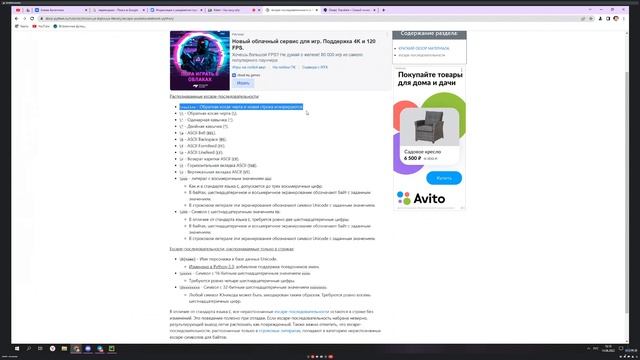Screen dimensions: 640x360
Task: Open Windows taskbar search
Action: pyautogui.click(x=29, y=349)
